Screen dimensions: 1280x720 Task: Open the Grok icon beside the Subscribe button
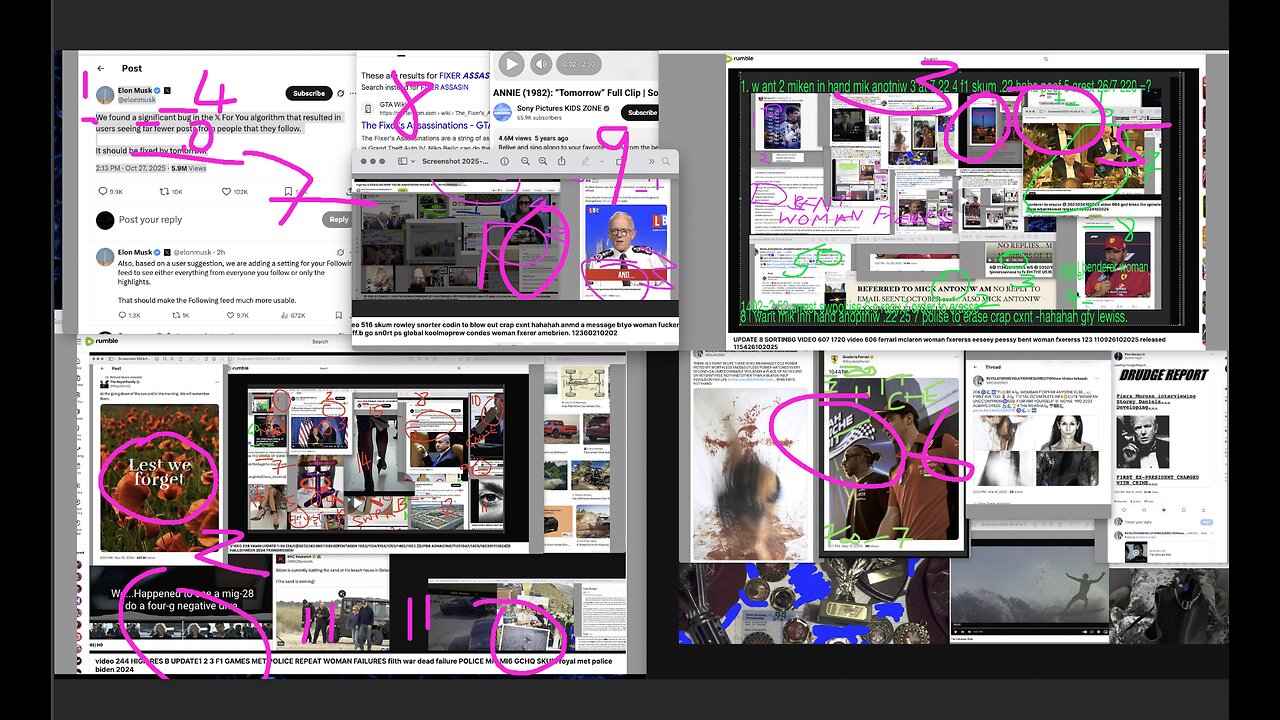click(x=342, y=93)
